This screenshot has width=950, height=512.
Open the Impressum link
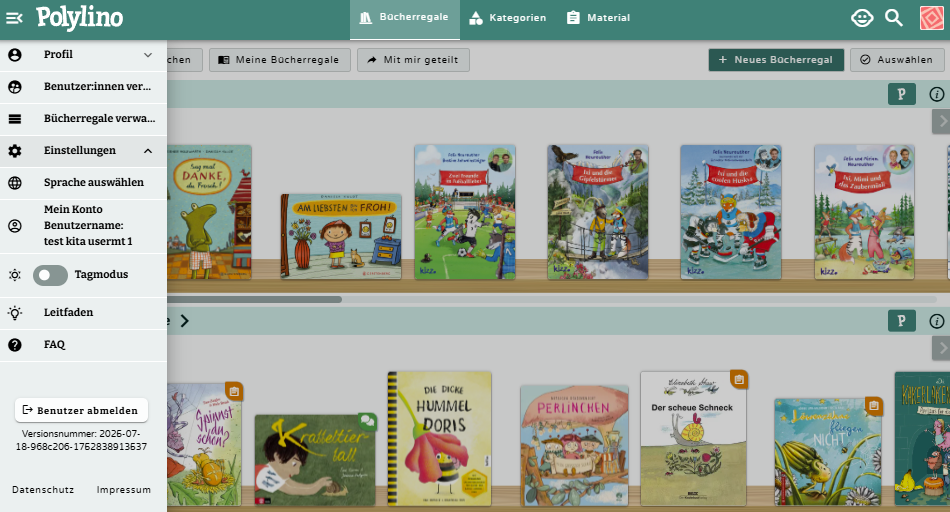[124, 490]
